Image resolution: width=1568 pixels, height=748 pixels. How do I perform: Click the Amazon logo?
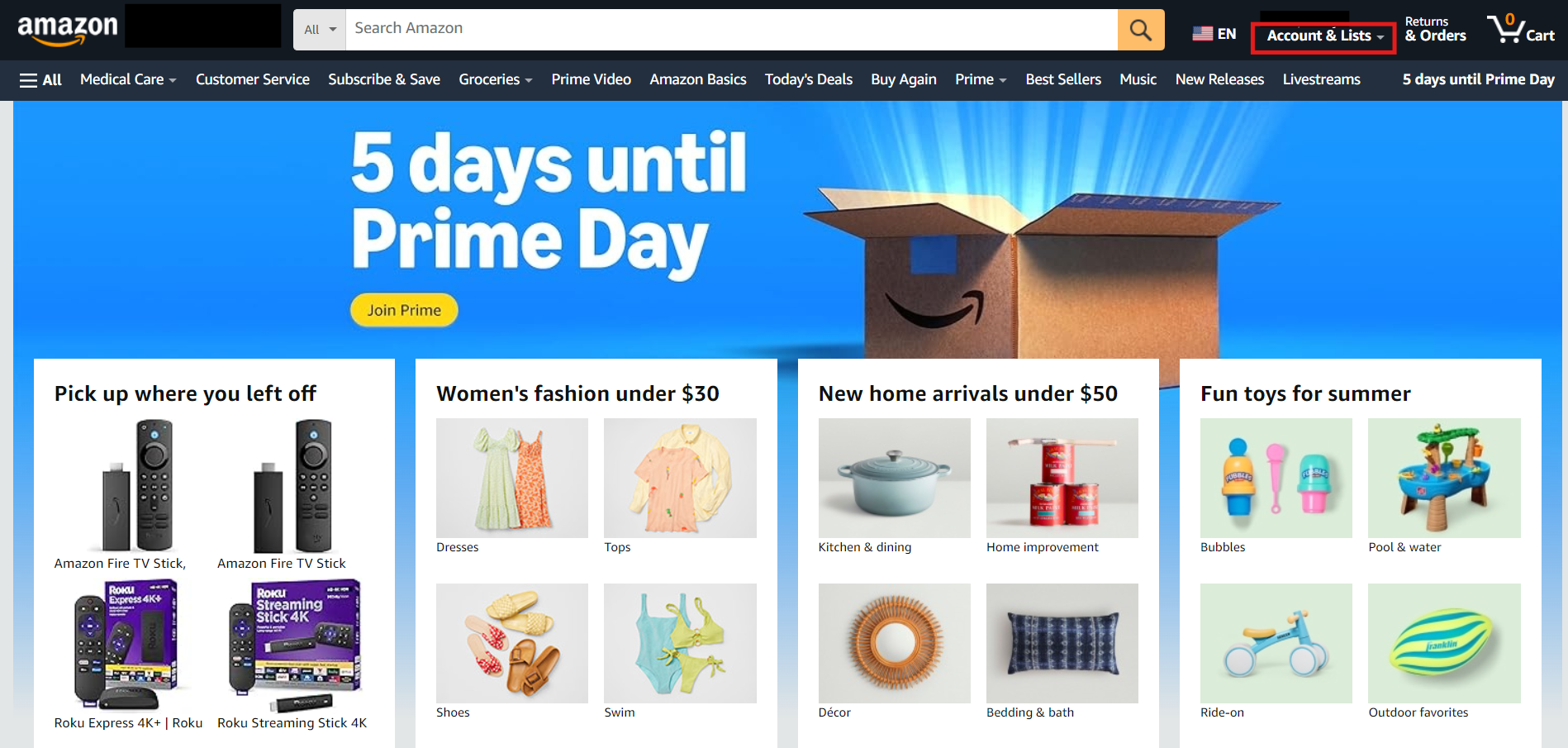pos(68,30)
